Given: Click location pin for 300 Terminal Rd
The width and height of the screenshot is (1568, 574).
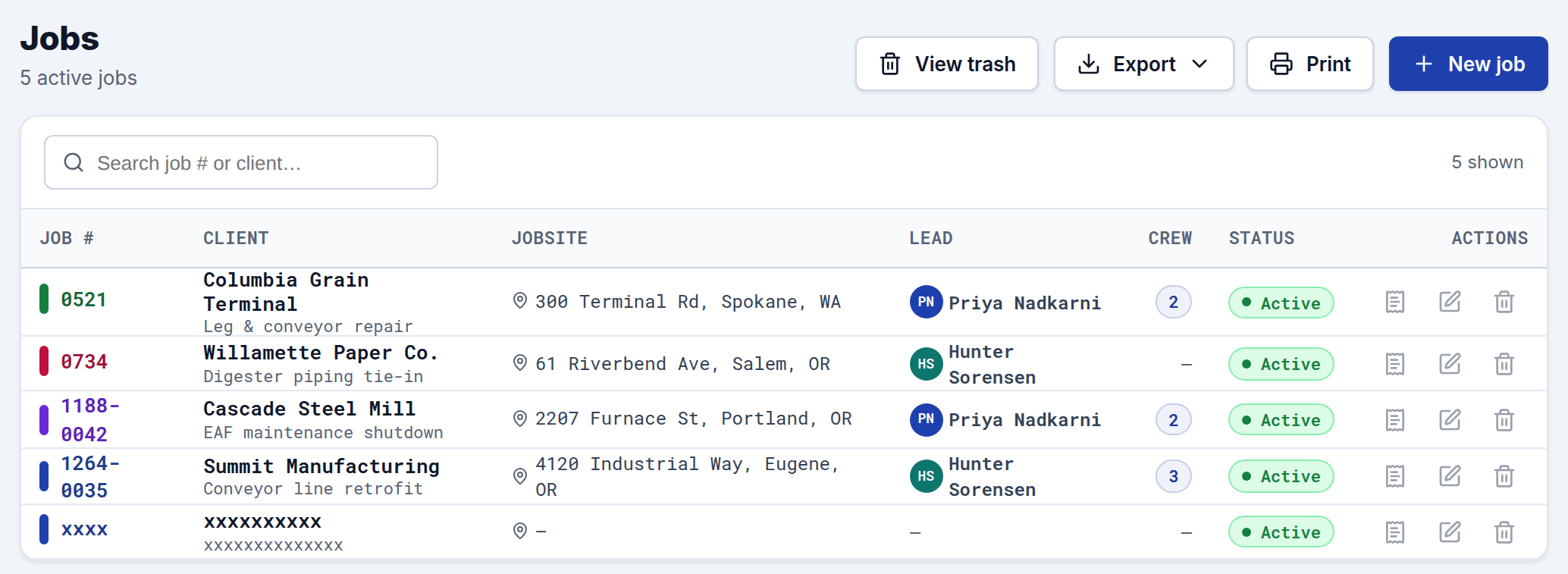Looking at the screenshot, I should (520, 301).
